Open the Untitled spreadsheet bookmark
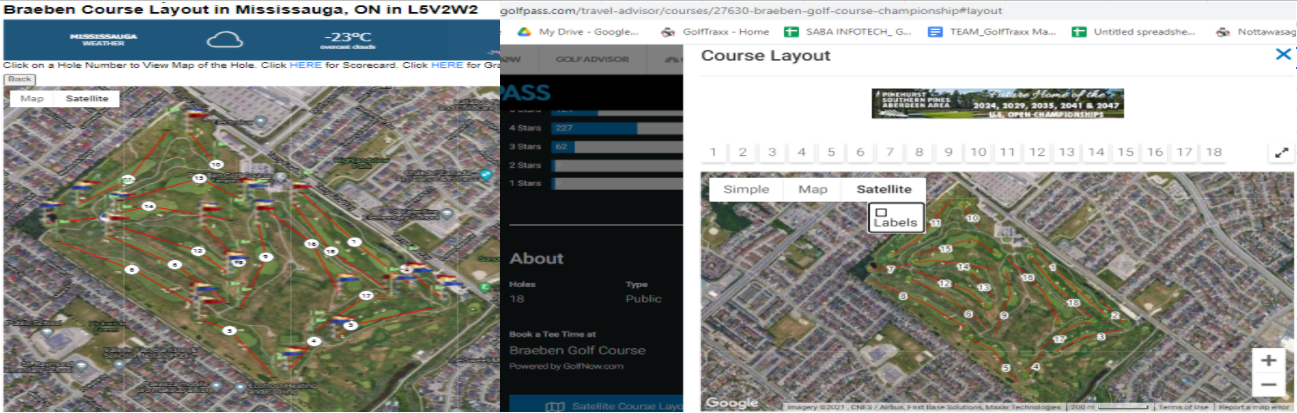1297x413 pixels. tap(1138, 32)
